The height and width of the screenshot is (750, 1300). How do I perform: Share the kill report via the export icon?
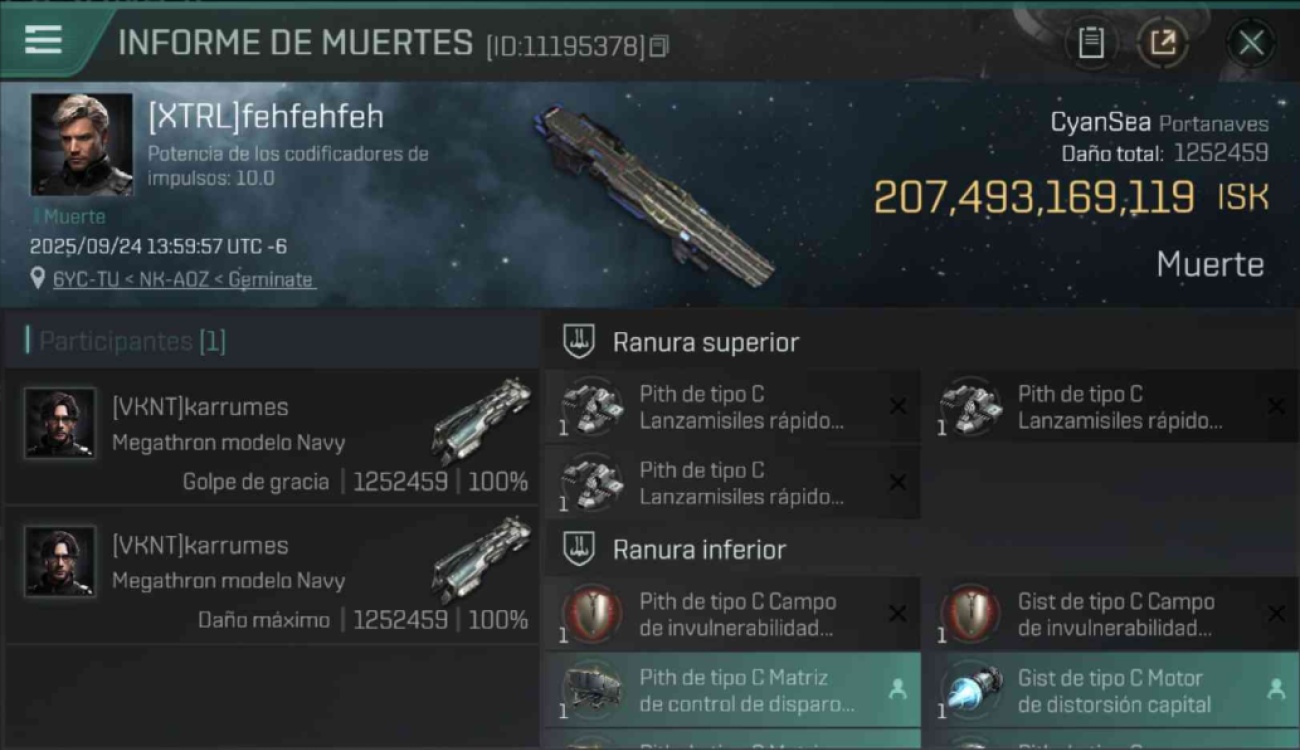pyautogui.click(x=1162, y=43)
